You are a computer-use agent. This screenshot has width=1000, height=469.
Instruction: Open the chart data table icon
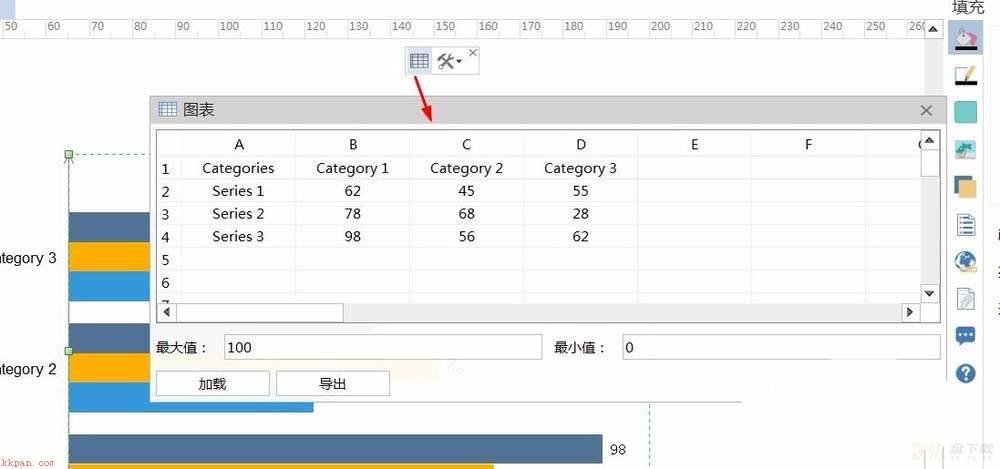pos(419,61)
